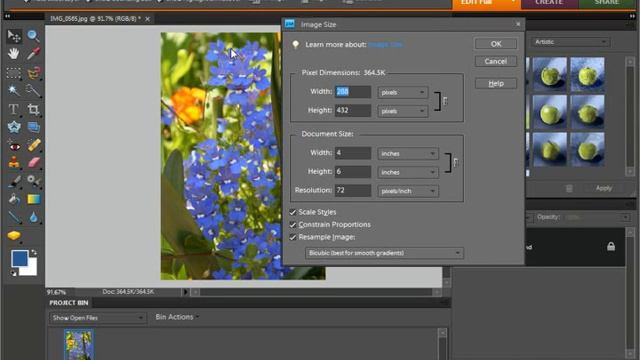The width and height of the screenshot is (640, 360).
Task: Select the flower thumbnail in Project Bin
Action: 78,345
